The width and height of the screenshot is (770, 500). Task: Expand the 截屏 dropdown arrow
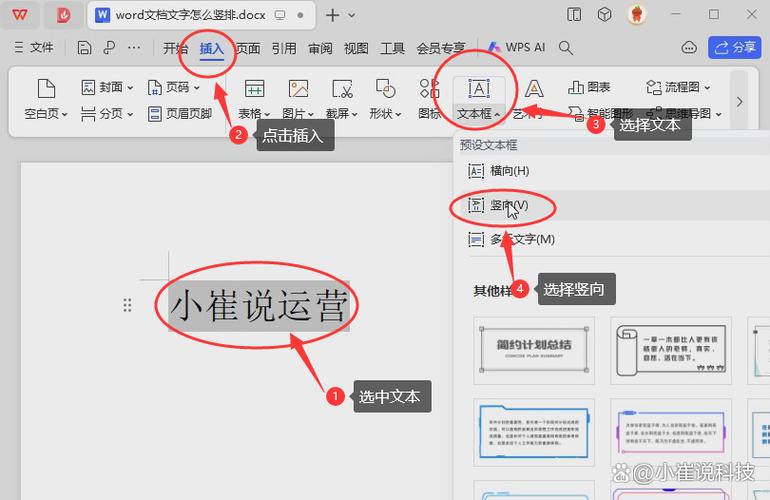coord(355,114)
